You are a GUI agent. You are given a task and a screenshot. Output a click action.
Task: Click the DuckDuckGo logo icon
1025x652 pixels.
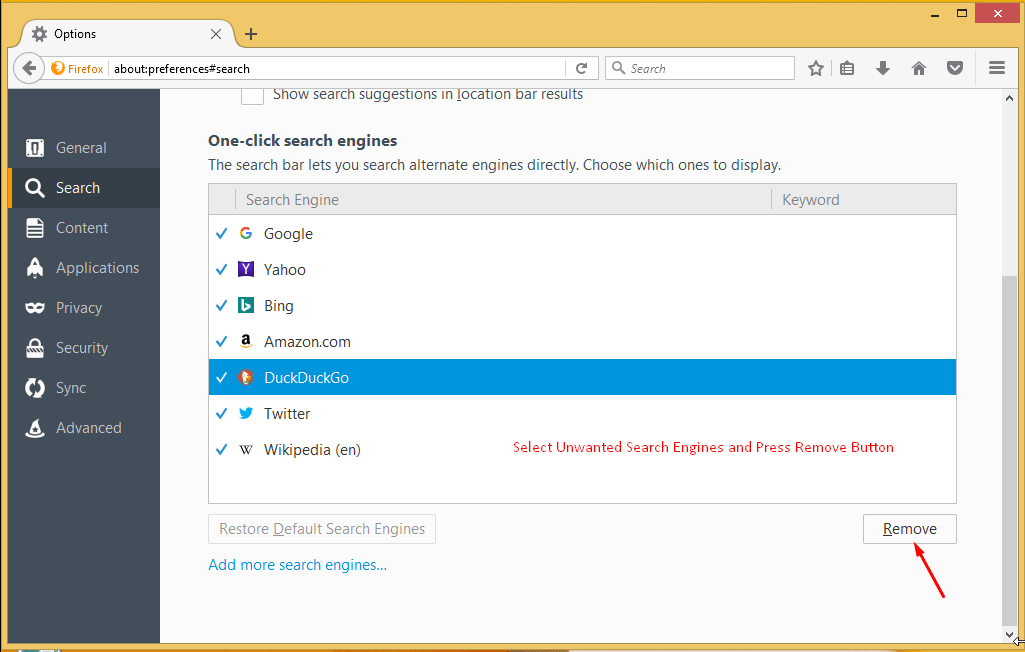[246, 377]
